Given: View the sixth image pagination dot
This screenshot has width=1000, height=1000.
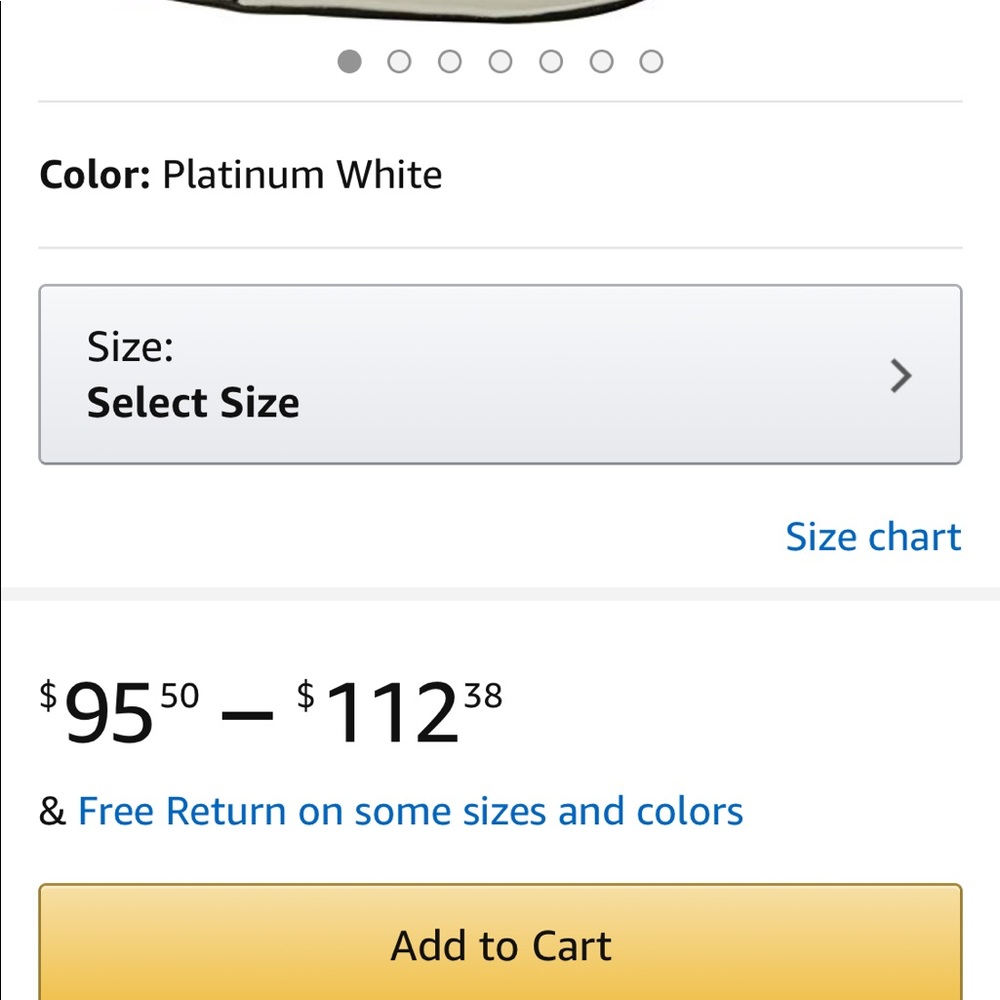Looking at the screenshot, I should [x=601, y=62].
